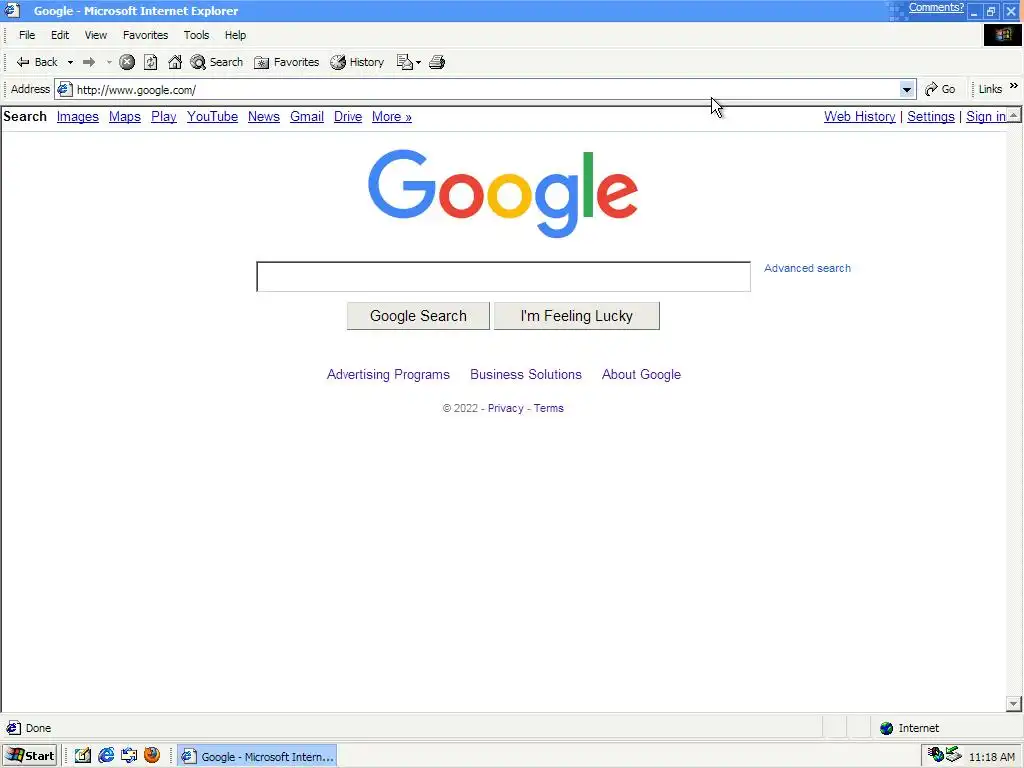Click the Google Search button
The image size is (1024, 768).
click(418, 316)
